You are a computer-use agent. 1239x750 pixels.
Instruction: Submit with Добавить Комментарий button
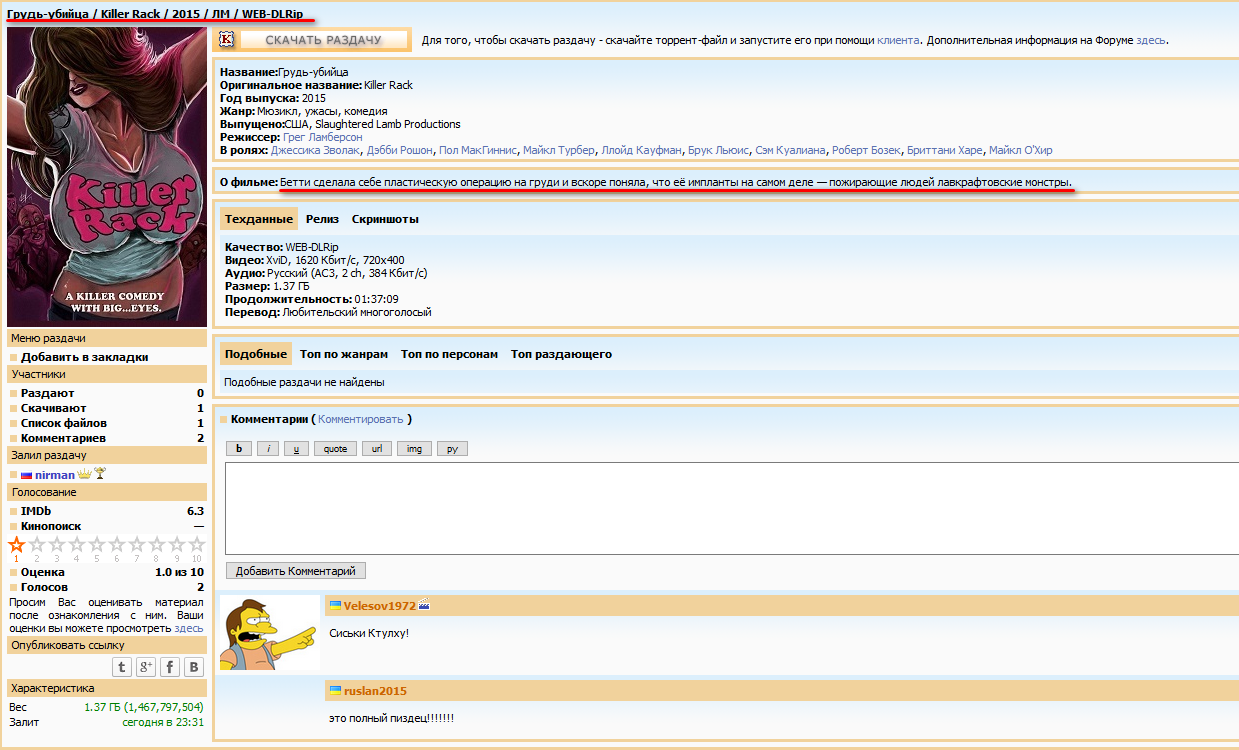coord(296,571)
